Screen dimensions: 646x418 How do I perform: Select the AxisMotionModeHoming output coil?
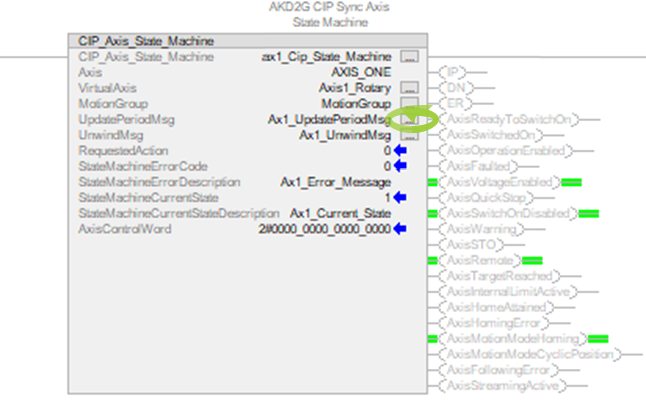(x=513, y=339)
